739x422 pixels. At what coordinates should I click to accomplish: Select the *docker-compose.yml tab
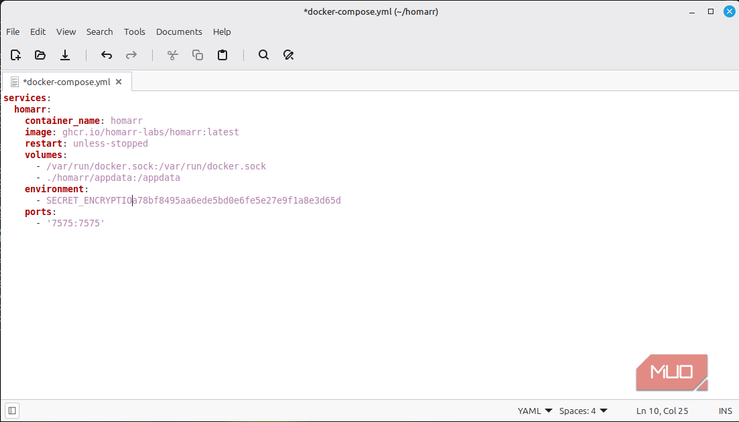point(67,82)
